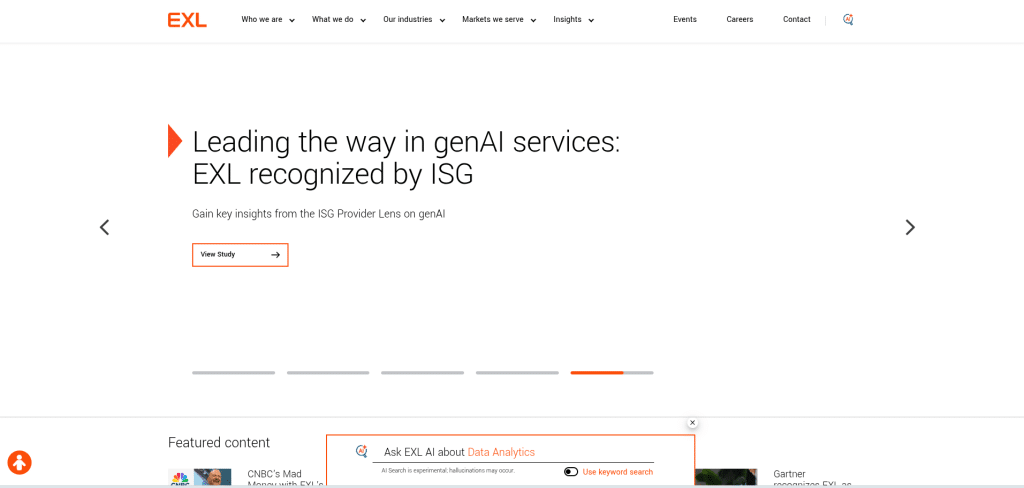Click the View Study button

tap(240, 255)
